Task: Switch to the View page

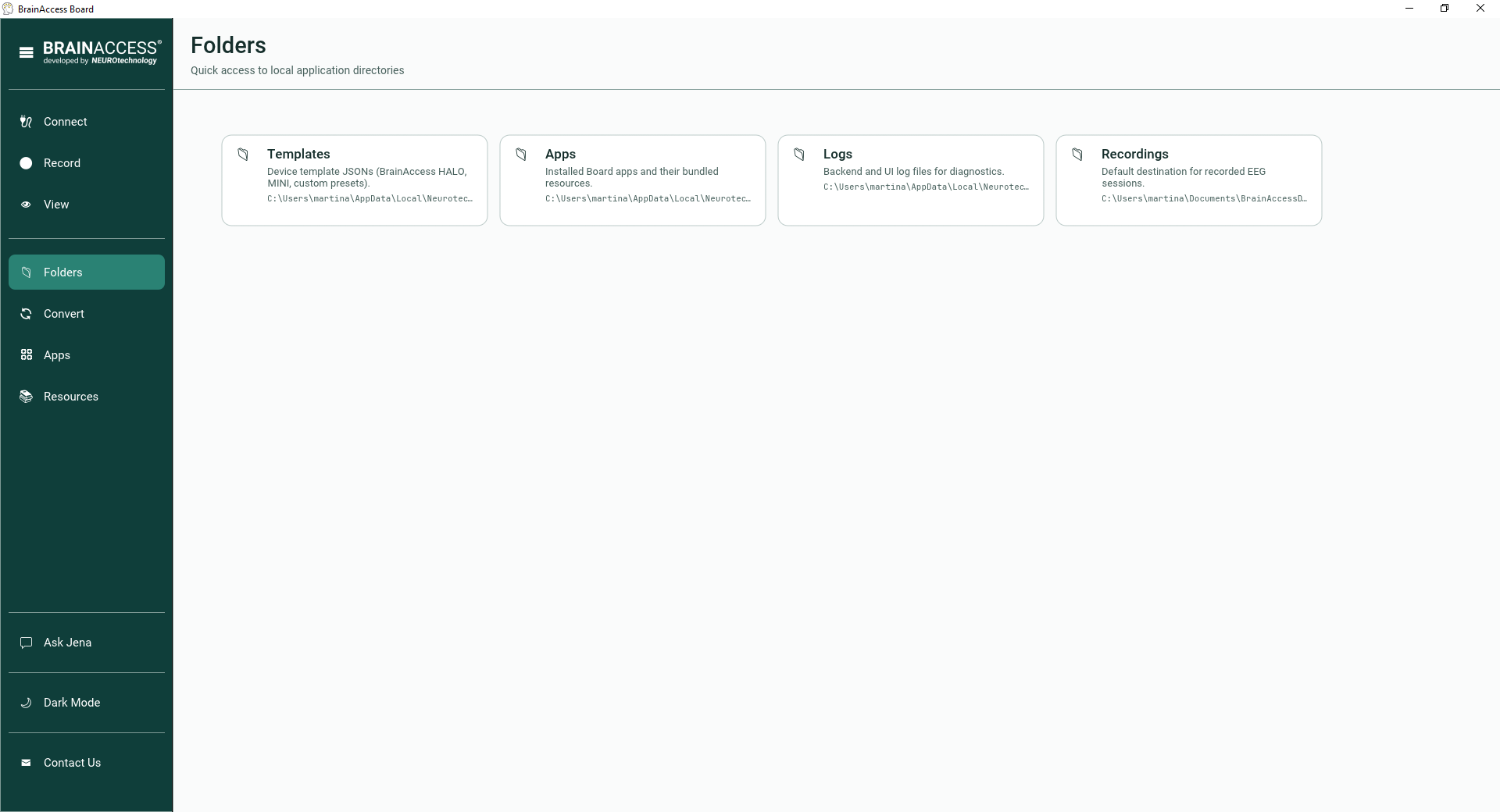Action: pos(87,205)
